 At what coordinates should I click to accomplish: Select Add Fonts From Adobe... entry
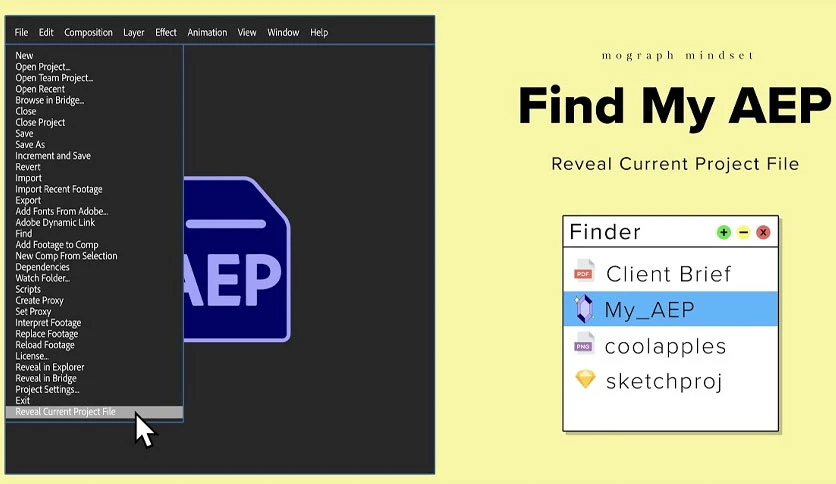61,212
